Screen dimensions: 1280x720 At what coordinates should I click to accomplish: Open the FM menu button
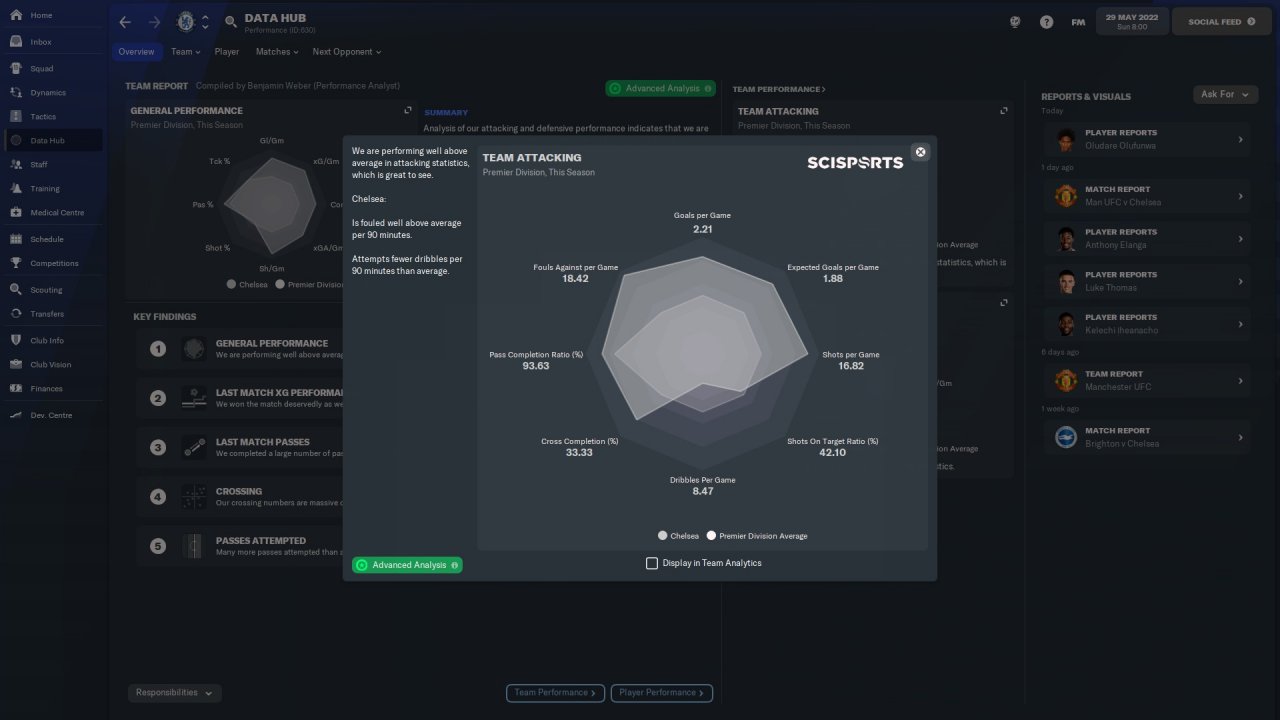[1078, 22]
